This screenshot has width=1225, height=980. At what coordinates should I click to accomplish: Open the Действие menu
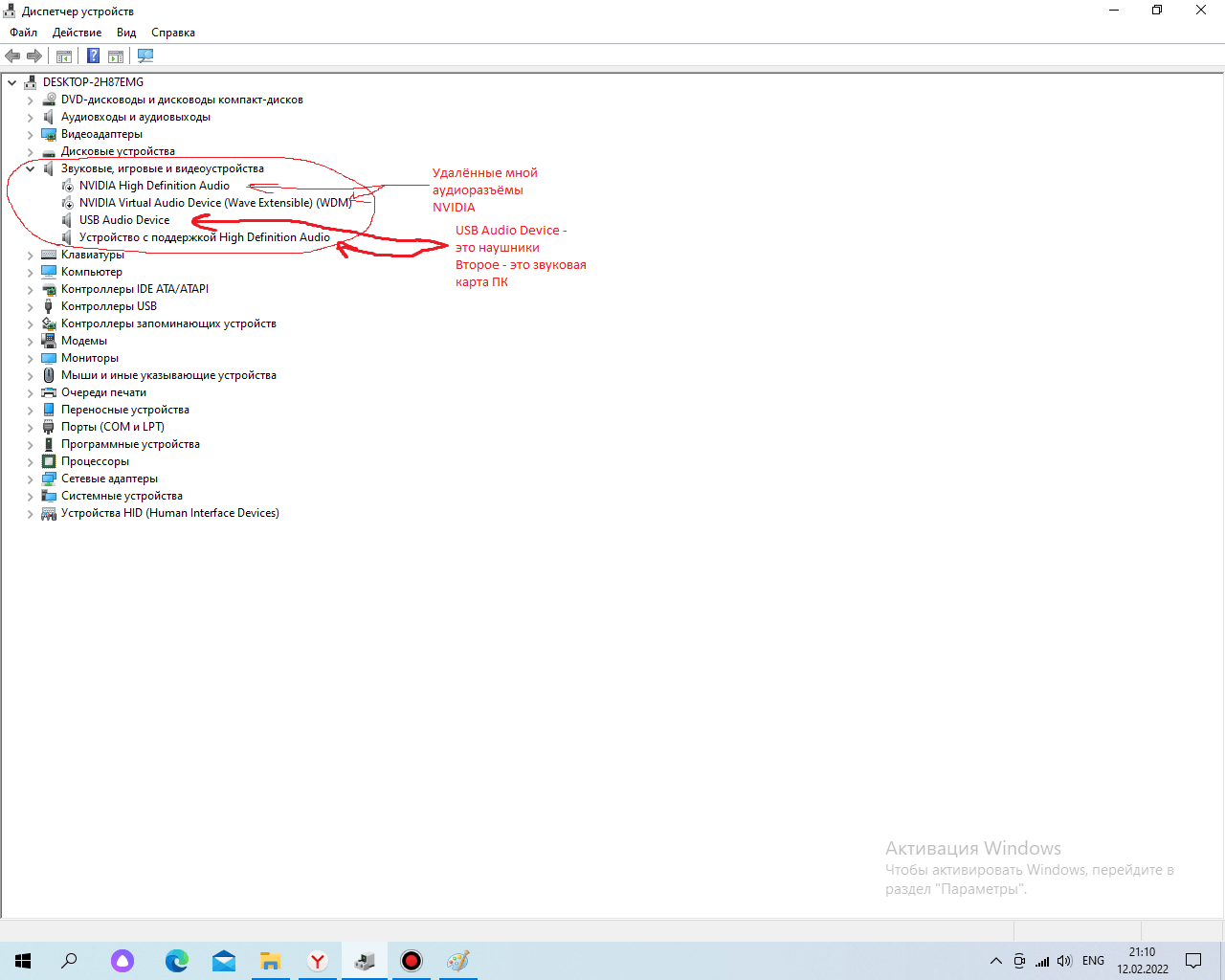click(77, 33)
